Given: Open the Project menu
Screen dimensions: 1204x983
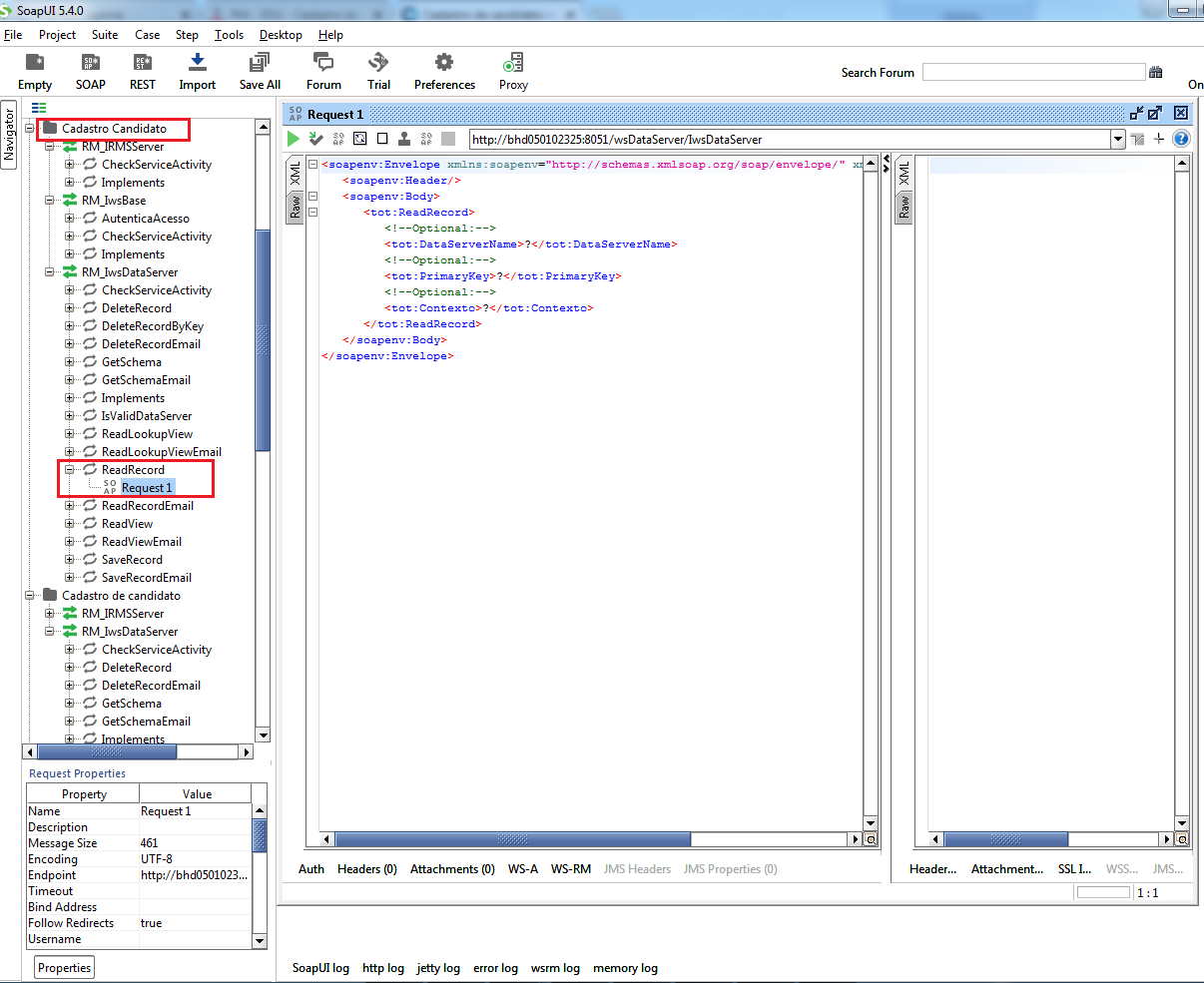Looking at the screenshot, I should (x=57, y=34).
